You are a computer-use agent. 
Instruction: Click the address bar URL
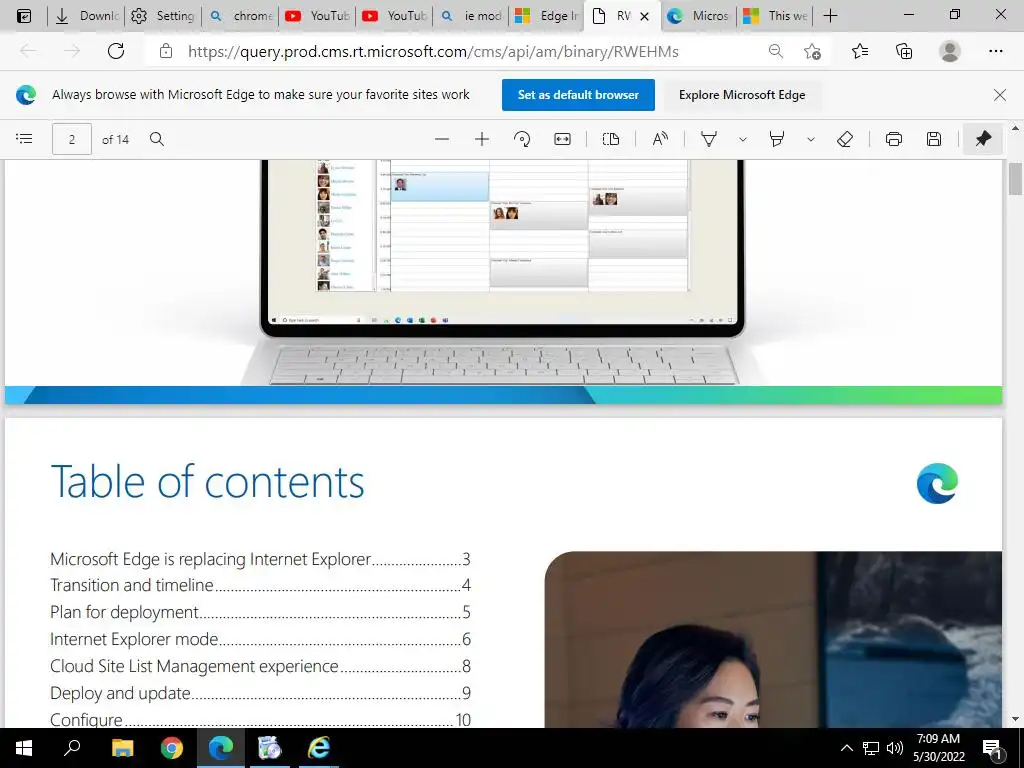(433, 52)
